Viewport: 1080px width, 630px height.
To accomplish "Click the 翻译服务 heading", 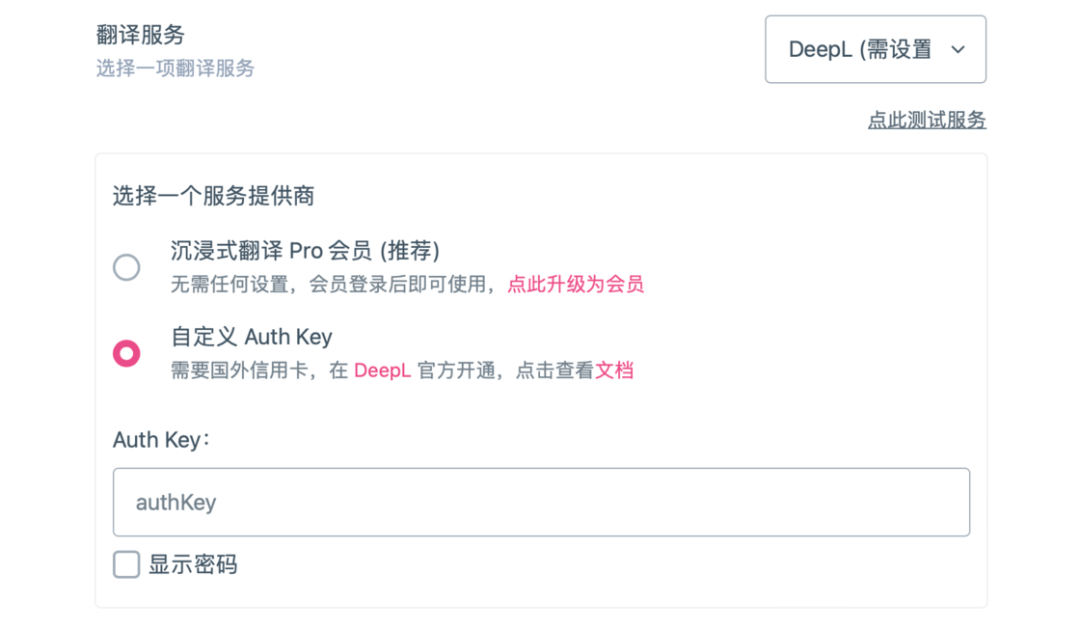I will [x=141, y=34].
